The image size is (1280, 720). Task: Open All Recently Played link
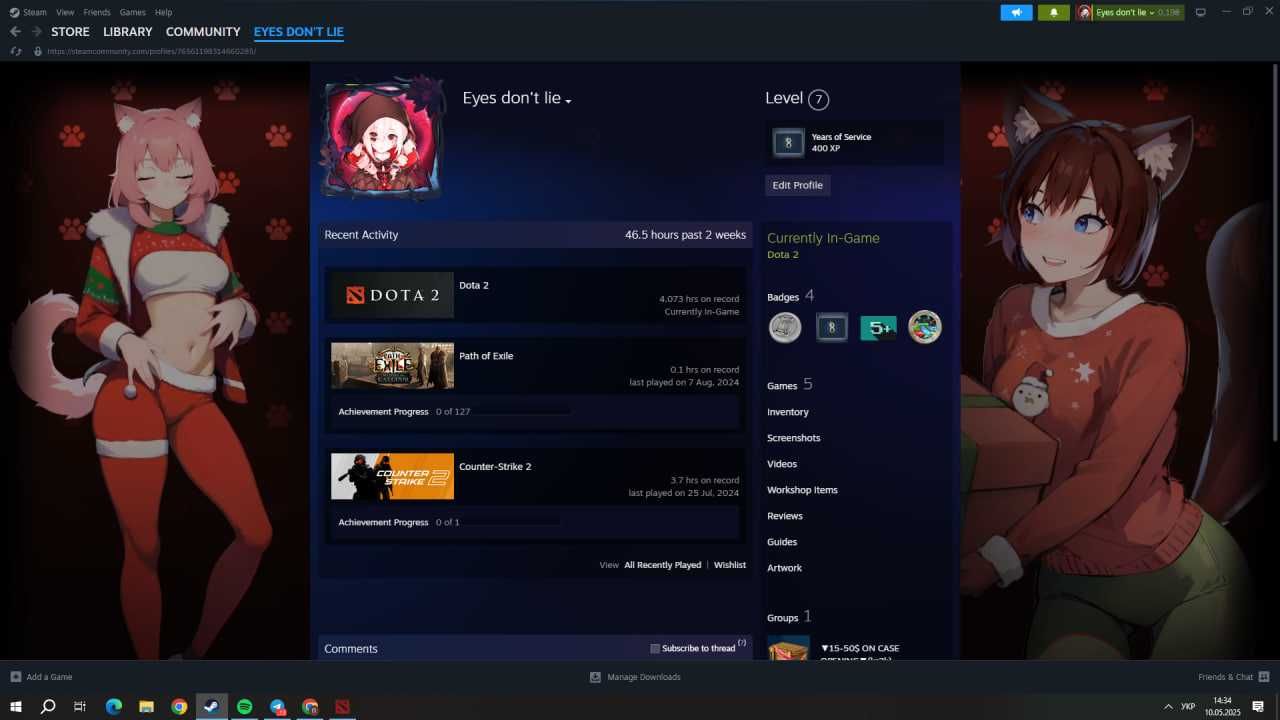click(662, 565)
